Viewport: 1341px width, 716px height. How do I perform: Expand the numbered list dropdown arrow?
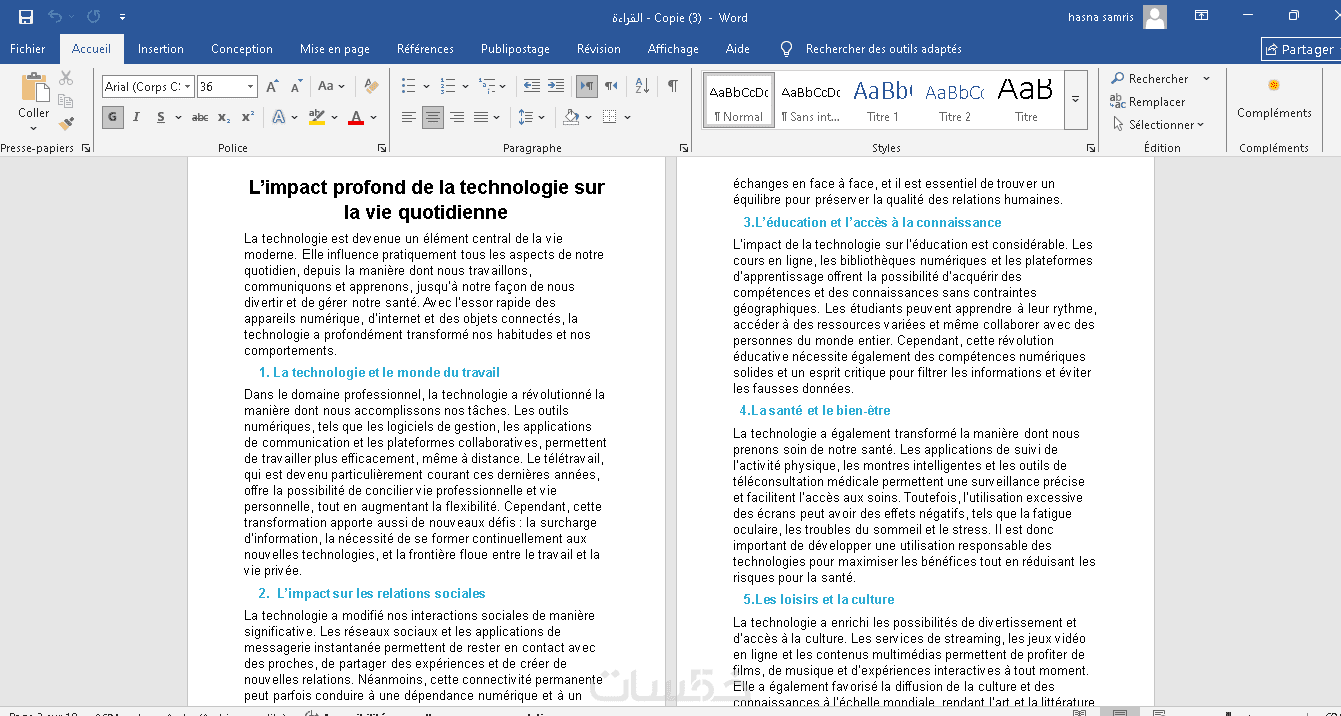click(x=465, y=87)
